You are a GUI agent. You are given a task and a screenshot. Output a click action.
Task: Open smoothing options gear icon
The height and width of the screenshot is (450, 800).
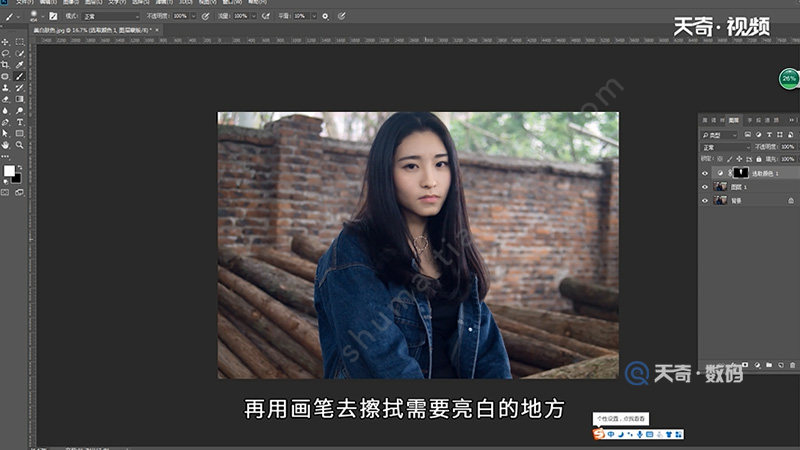pyautogui.click(x=325, y=16)
